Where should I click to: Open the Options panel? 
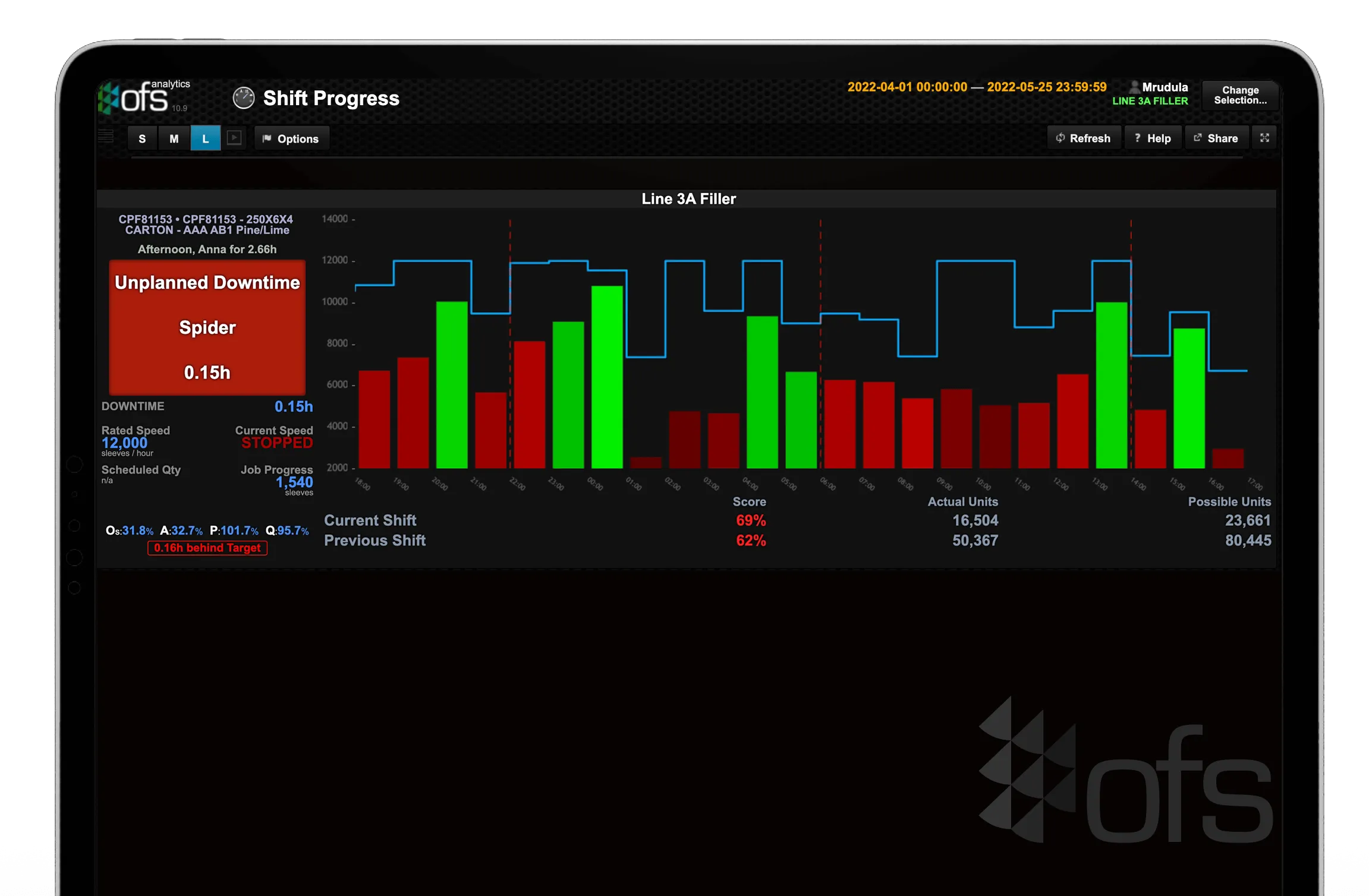(x=291, y=138)
